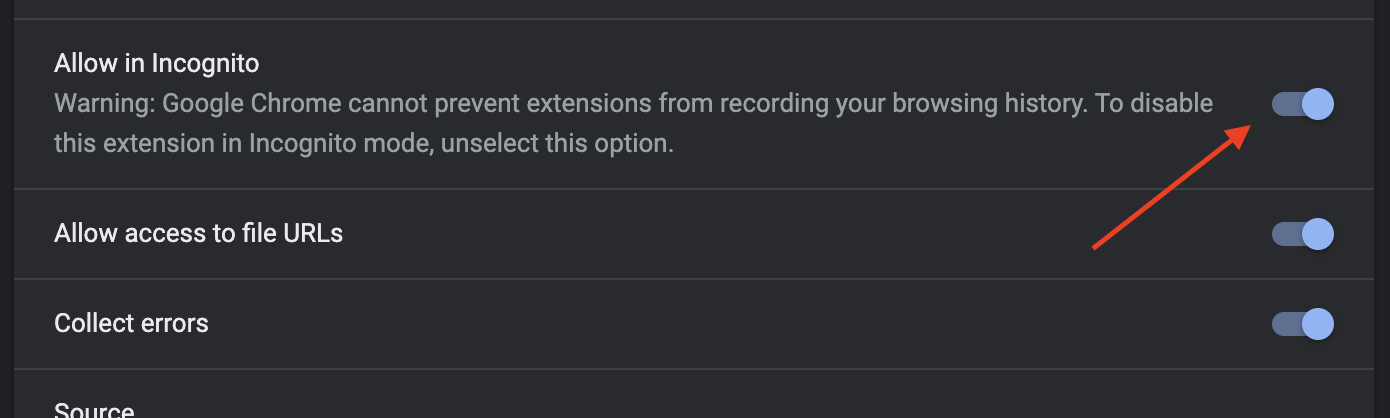This screenshot has width=1390, height=418.
Task: Toggle the Collect errors switch
Action: [1303, 324]
